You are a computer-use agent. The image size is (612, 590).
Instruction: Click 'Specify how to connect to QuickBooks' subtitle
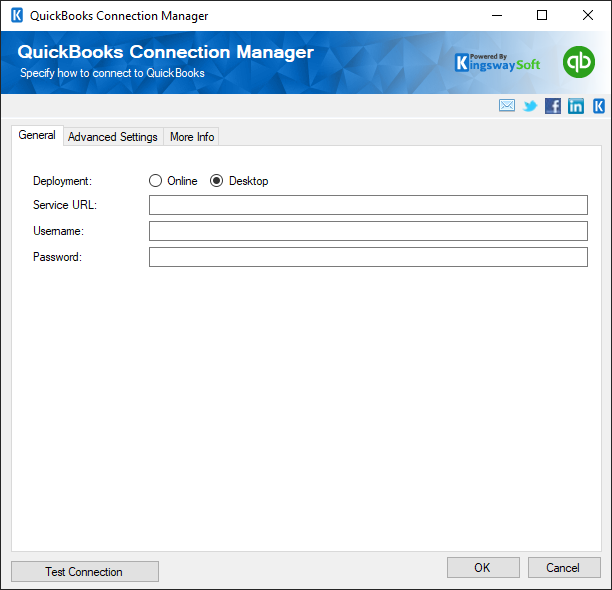click(112, 73)
